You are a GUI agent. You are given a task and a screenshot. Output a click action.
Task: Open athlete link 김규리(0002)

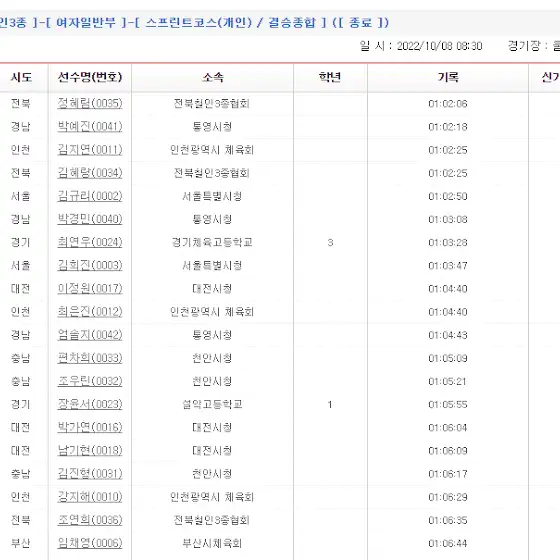click(90, 196)
